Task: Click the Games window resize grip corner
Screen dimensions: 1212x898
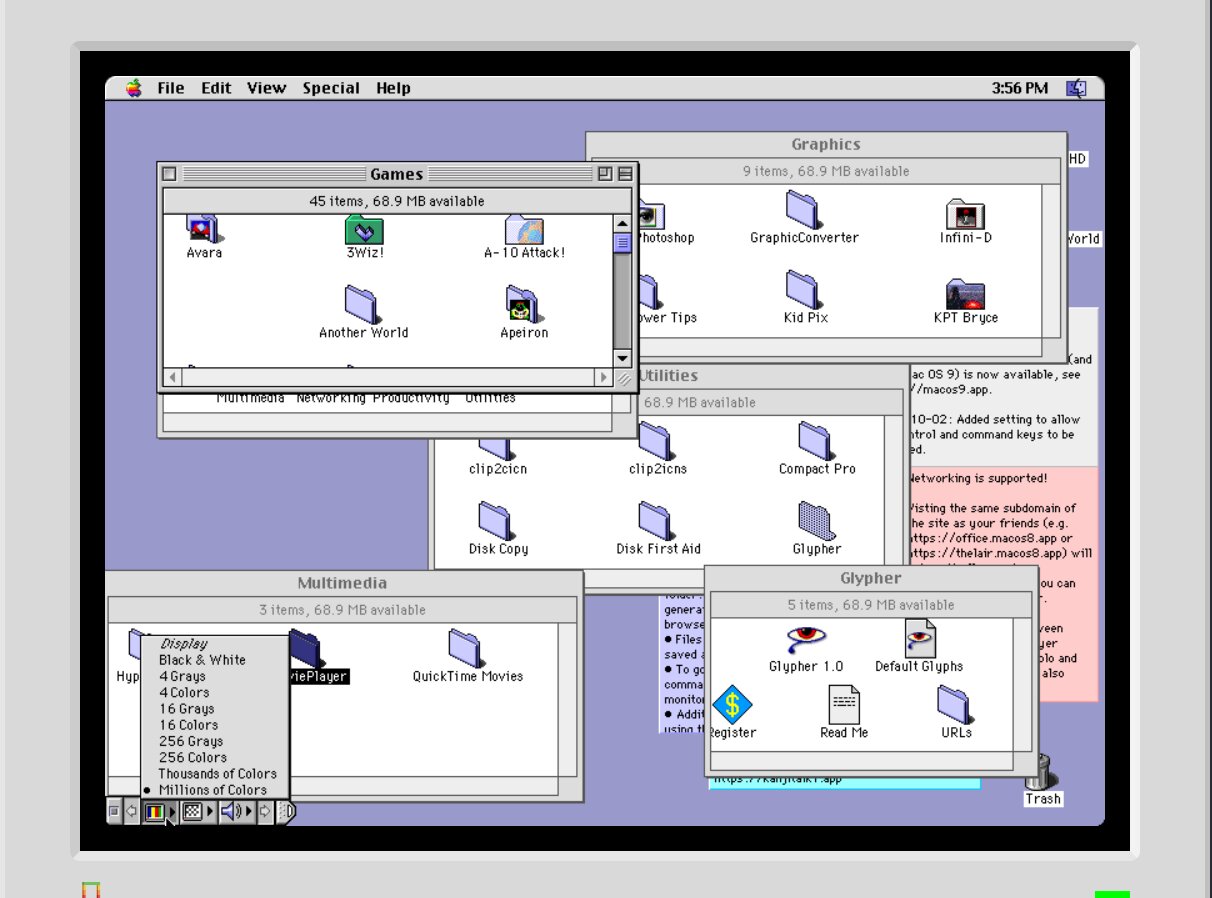Action: 623,378
